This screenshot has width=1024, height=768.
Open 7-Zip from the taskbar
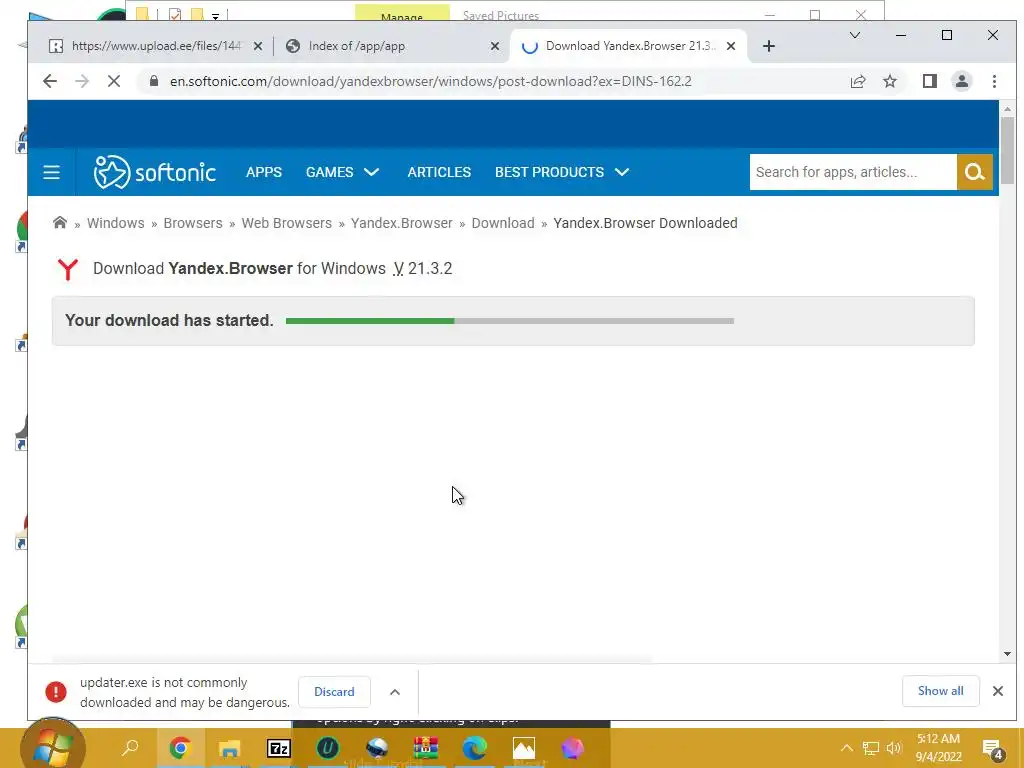tap(279, 748)
